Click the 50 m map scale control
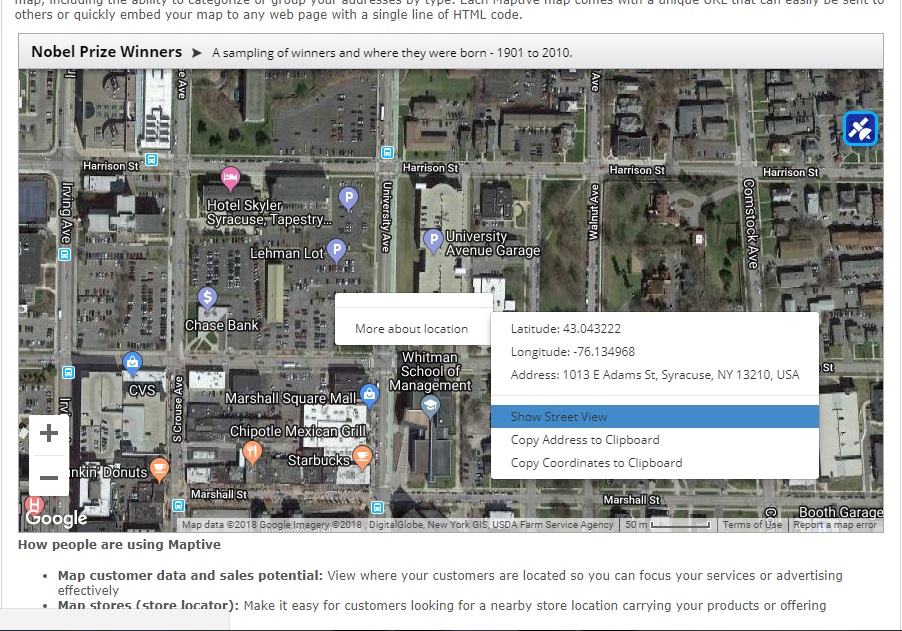Screen dimensions: 902x631 click(x=668, y=525)
